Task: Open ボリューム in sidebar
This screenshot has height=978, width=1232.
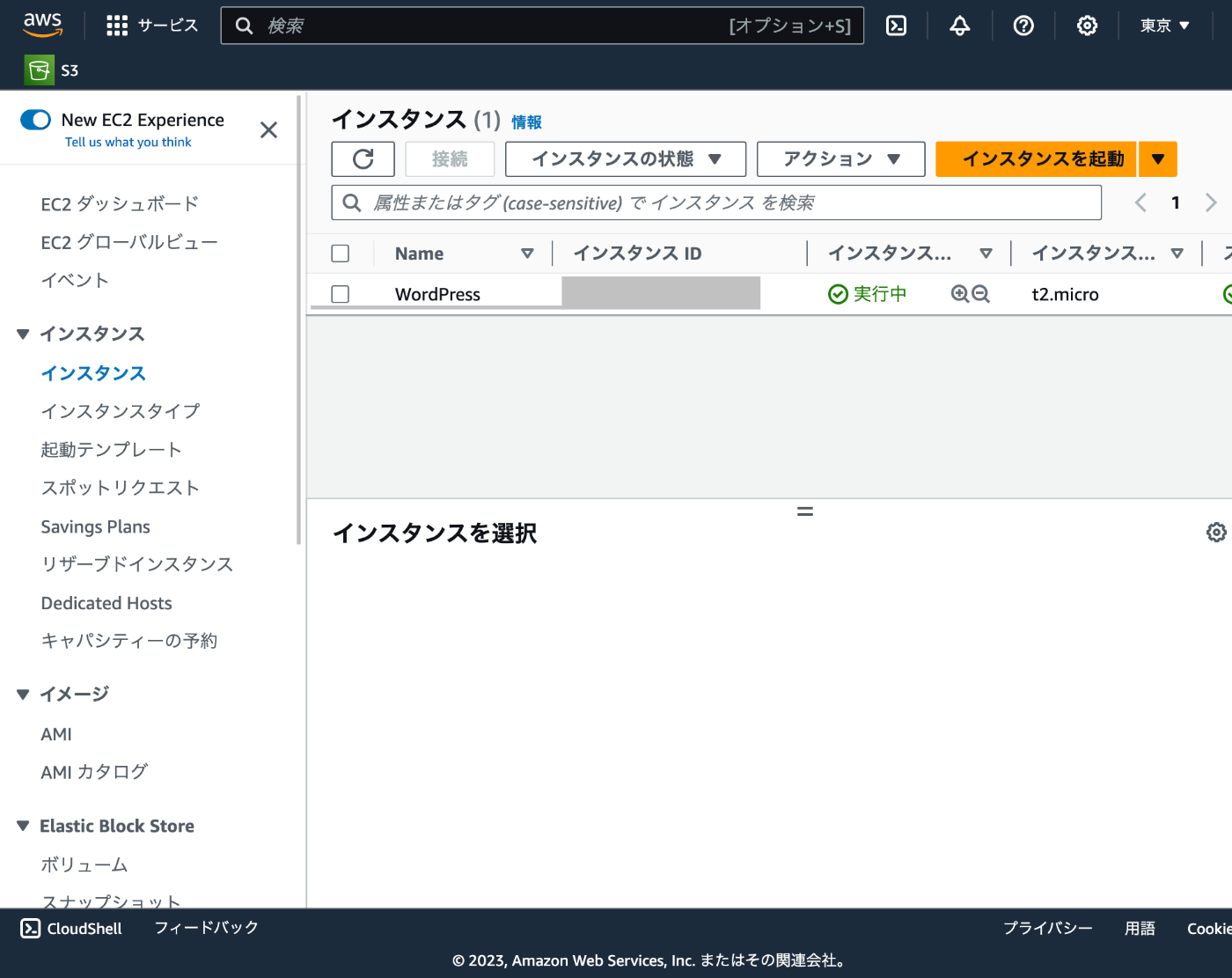Action: click(84, 865)
